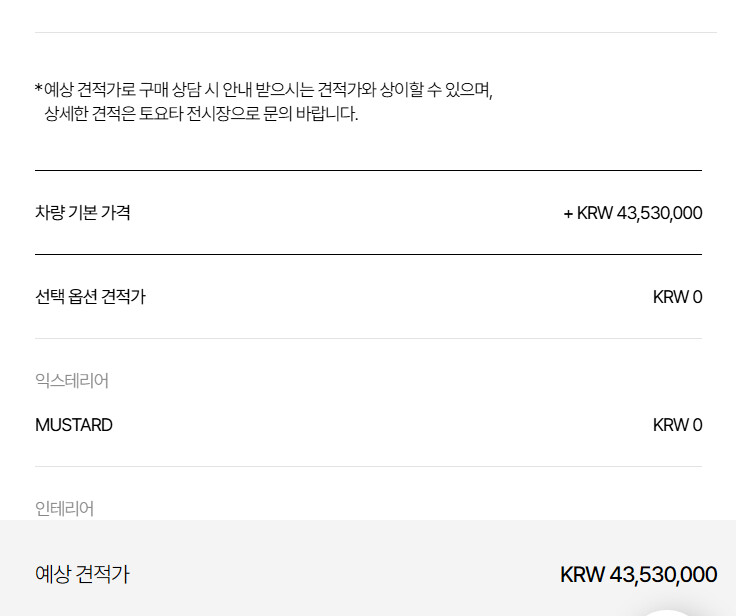This screenshot has height=616, width=736.
Task: Click the 인테리어 section heading
Action: click(x=64, y=509)
